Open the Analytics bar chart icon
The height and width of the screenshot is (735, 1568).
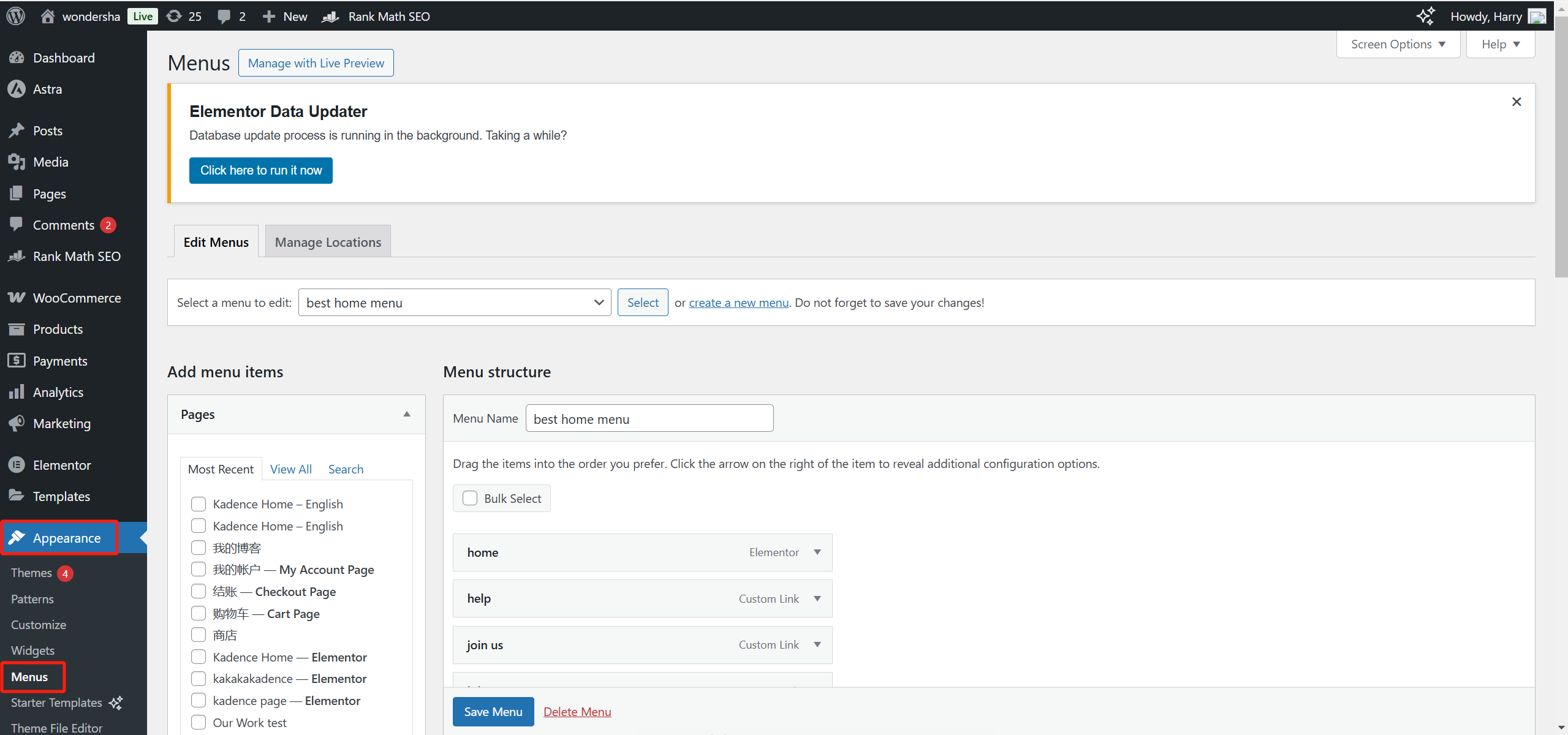coord(17,392)
